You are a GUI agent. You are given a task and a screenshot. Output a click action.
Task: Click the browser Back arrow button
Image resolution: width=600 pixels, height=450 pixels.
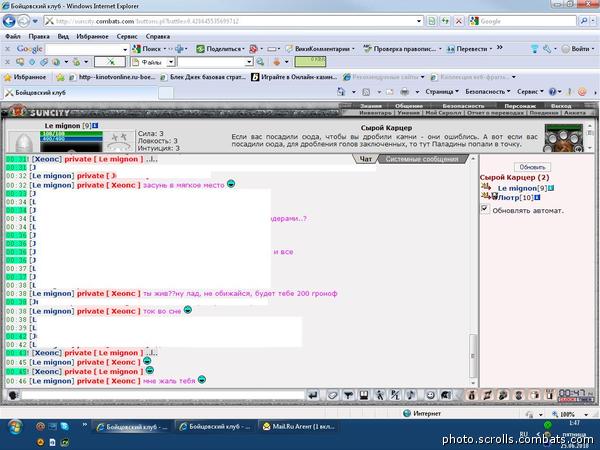[9, 21]
